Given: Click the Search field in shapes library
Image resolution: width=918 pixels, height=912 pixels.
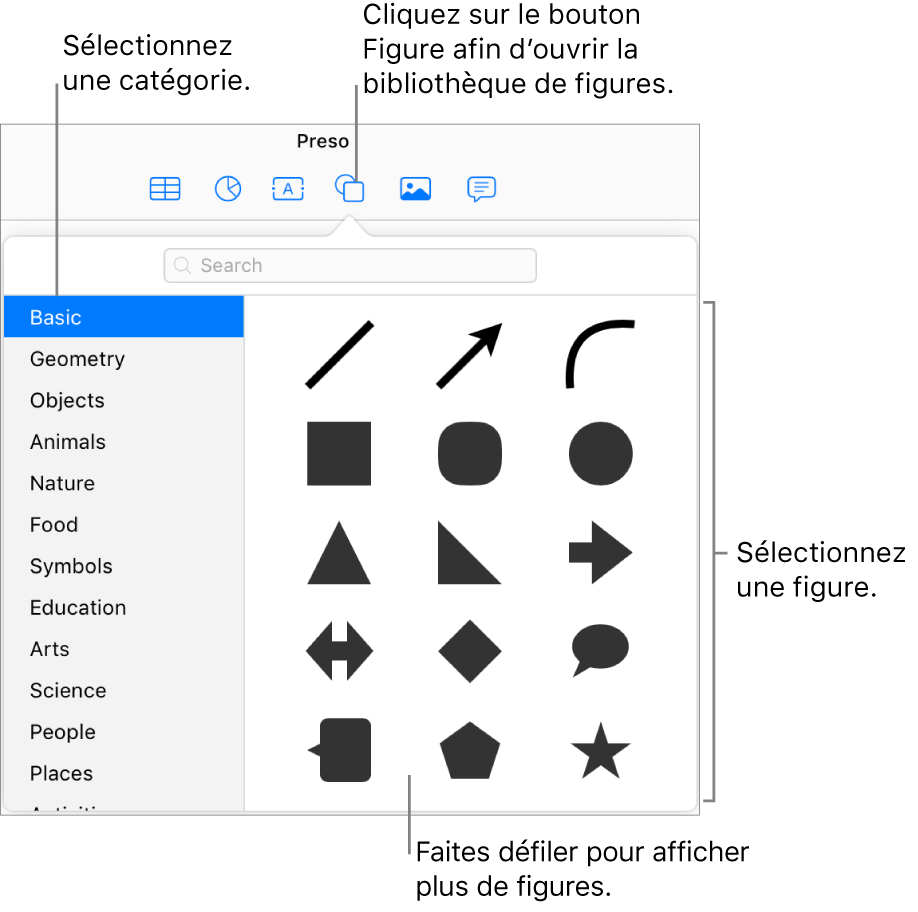Looking at the screenshot, I should pos(350,265).
